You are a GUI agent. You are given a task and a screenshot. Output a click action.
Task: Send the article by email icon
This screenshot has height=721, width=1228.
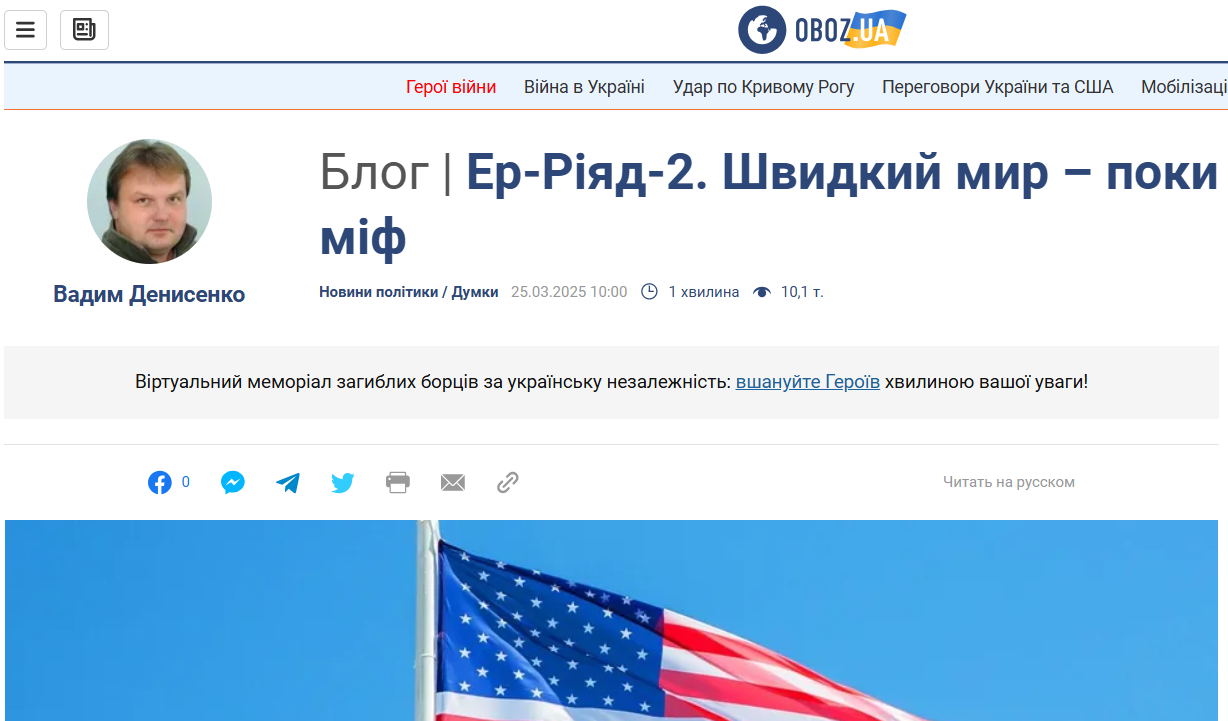click(x=453, y=483)
